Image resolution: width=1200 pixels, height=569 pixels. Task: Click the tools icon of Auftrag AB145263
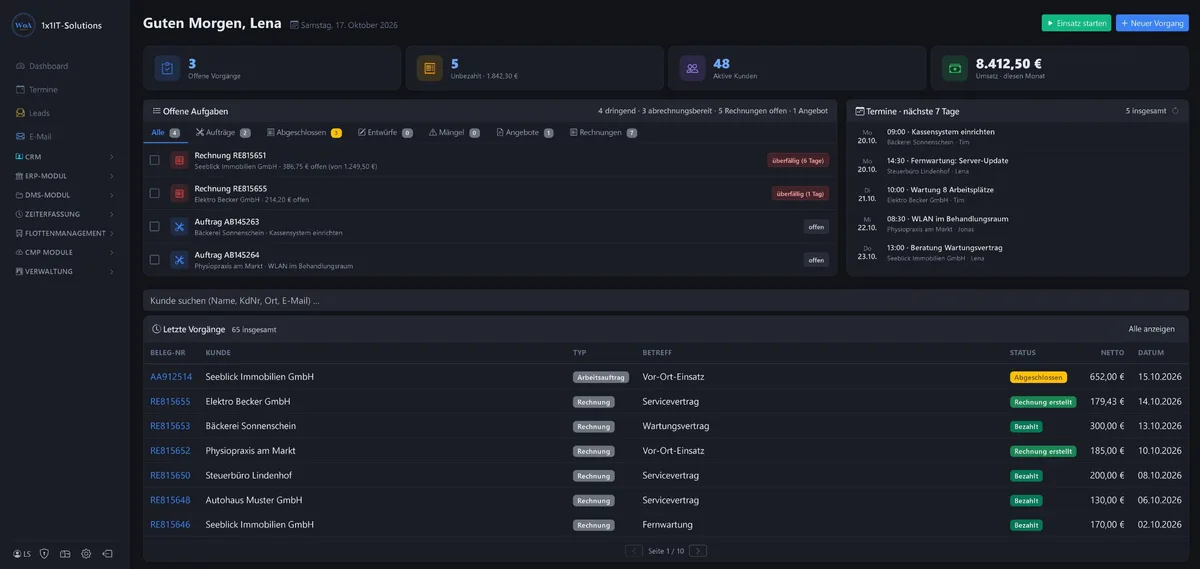point(179,227)
